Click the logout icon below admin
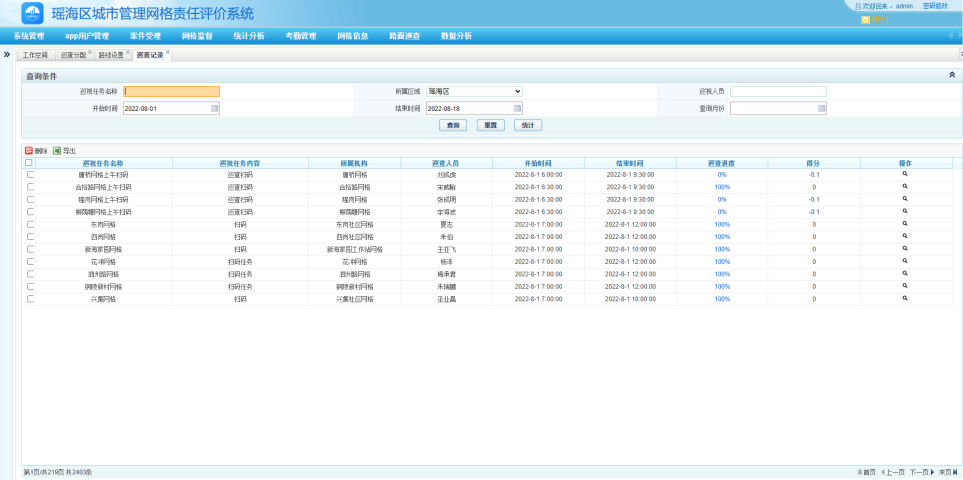963x480 pixels. coord(865,19)
